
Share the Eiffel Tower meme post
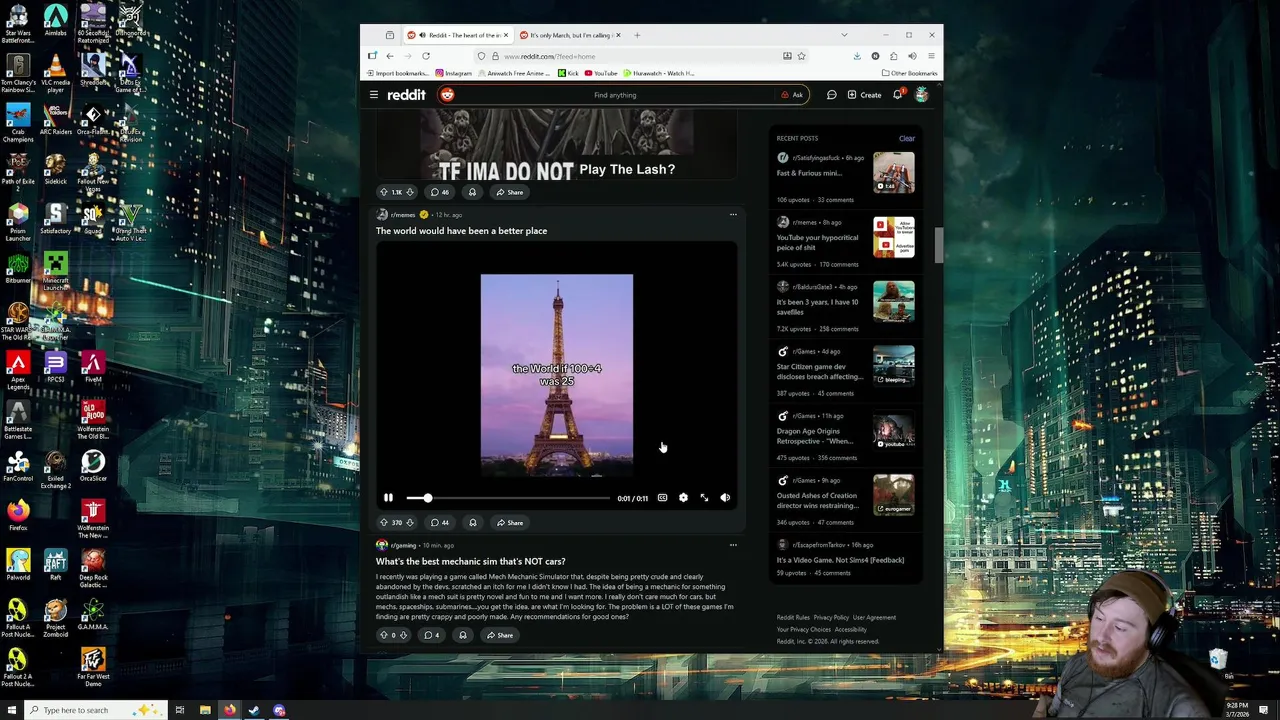click(x=509, y=522)
